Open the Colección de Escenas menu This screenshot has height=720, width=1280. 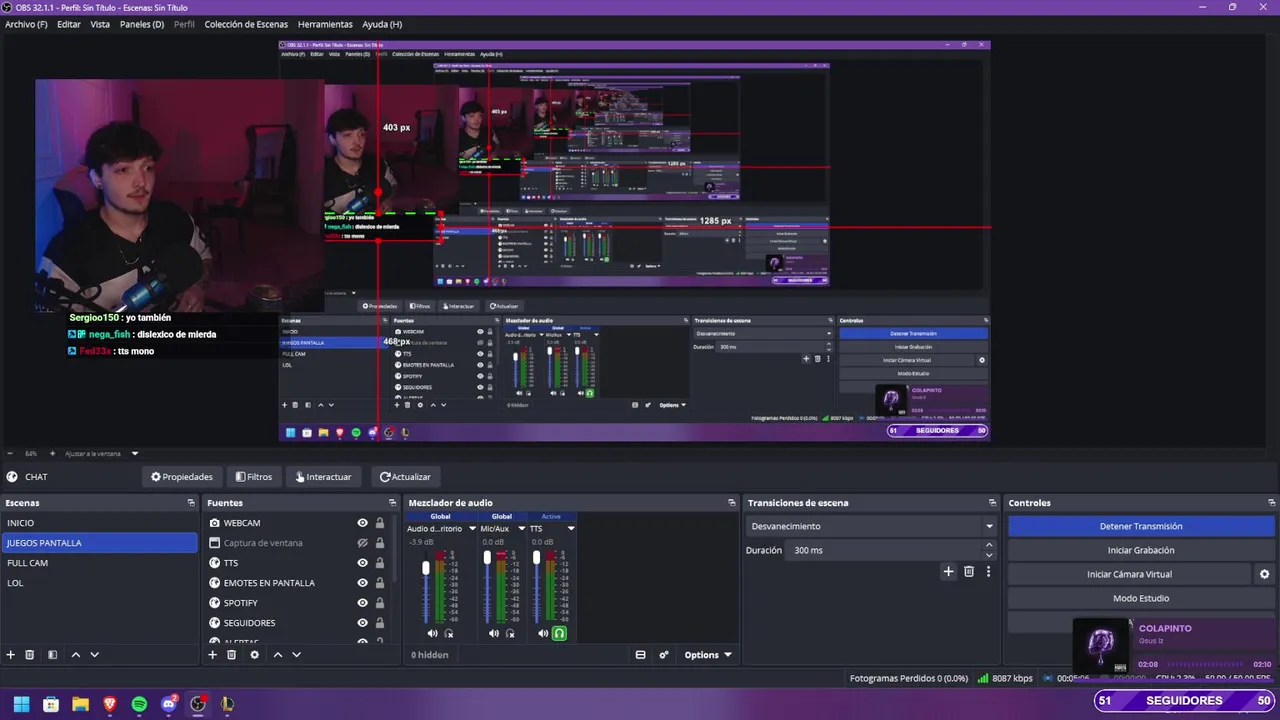pos(246,24)
